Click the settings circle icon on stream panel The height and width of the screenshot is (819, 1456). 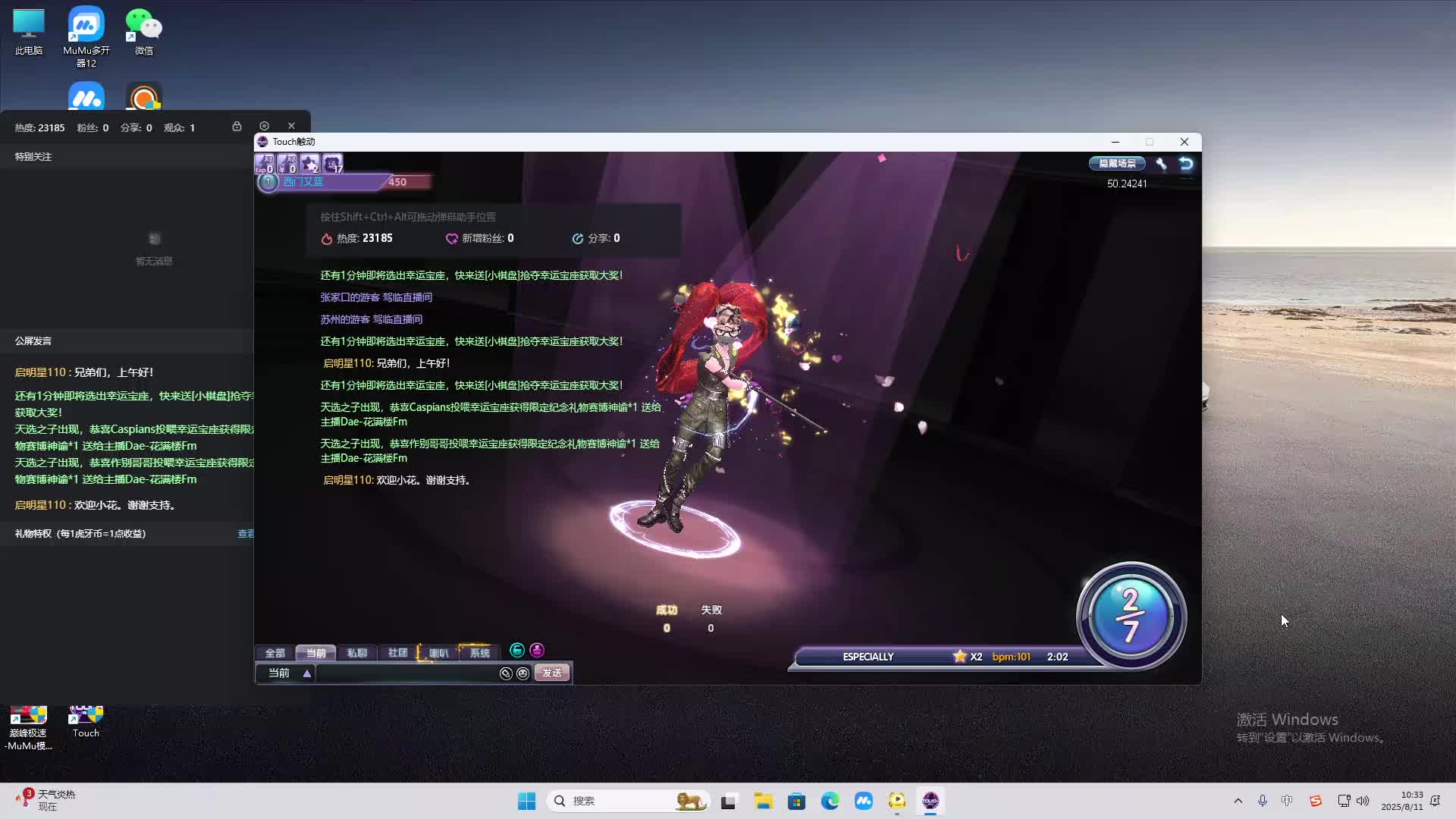pyautogui.click(x=264, y=126)
